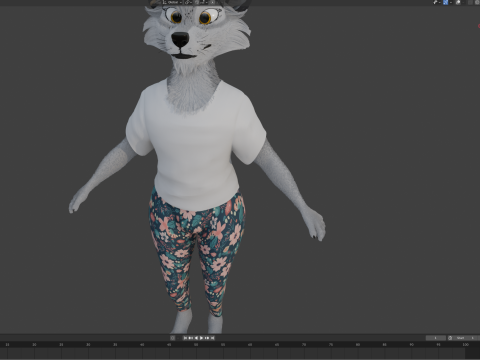This screenshot has width=480, height=360.
Task: Jump to the first frame of playback
Action: click(185, 338)
